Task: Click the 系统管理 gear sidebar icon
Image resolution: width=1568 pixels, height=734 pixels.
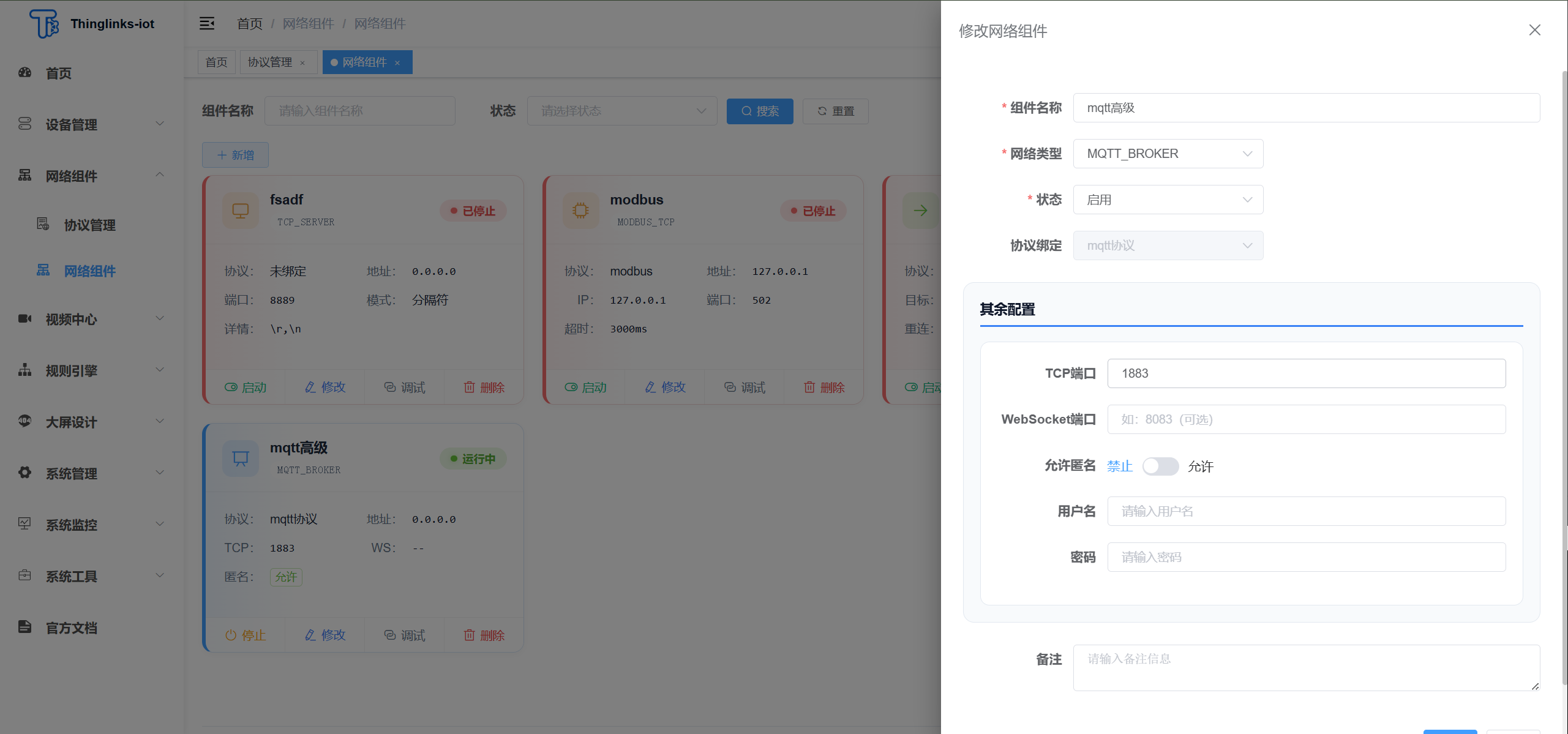Action: 24,473
